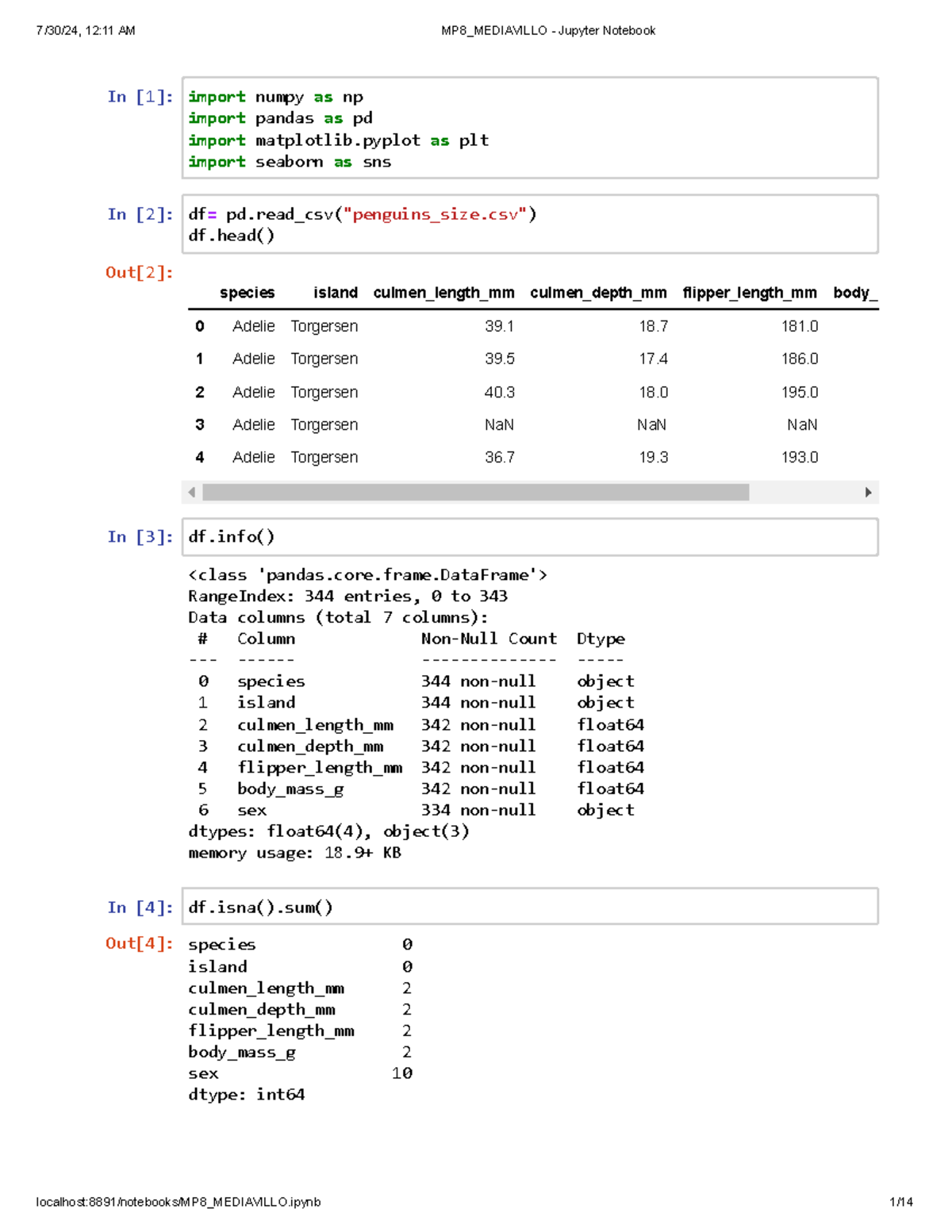Select row index 3 containing NaN values

pos(199,424)
